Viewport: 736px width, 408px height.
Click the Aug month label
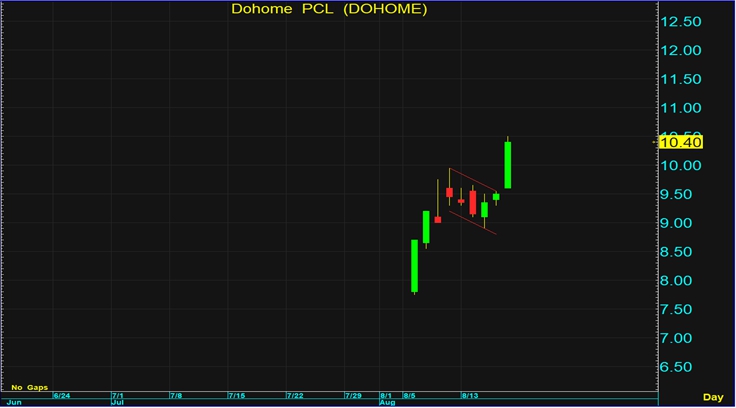pos(387,402)
